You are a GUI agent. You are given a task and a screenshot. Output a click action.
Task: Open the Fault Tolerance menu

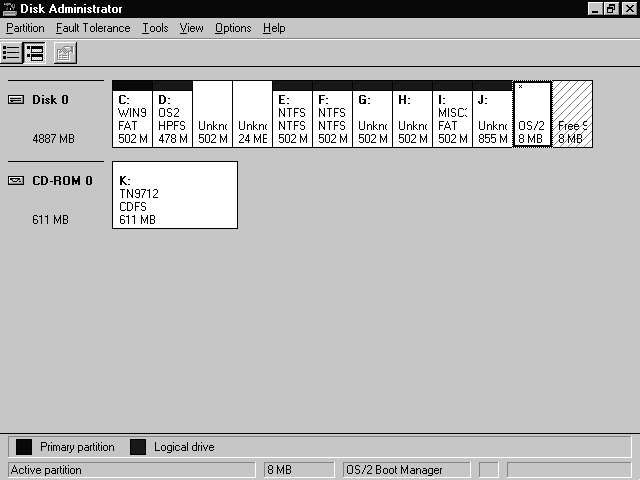pos(93,28)
